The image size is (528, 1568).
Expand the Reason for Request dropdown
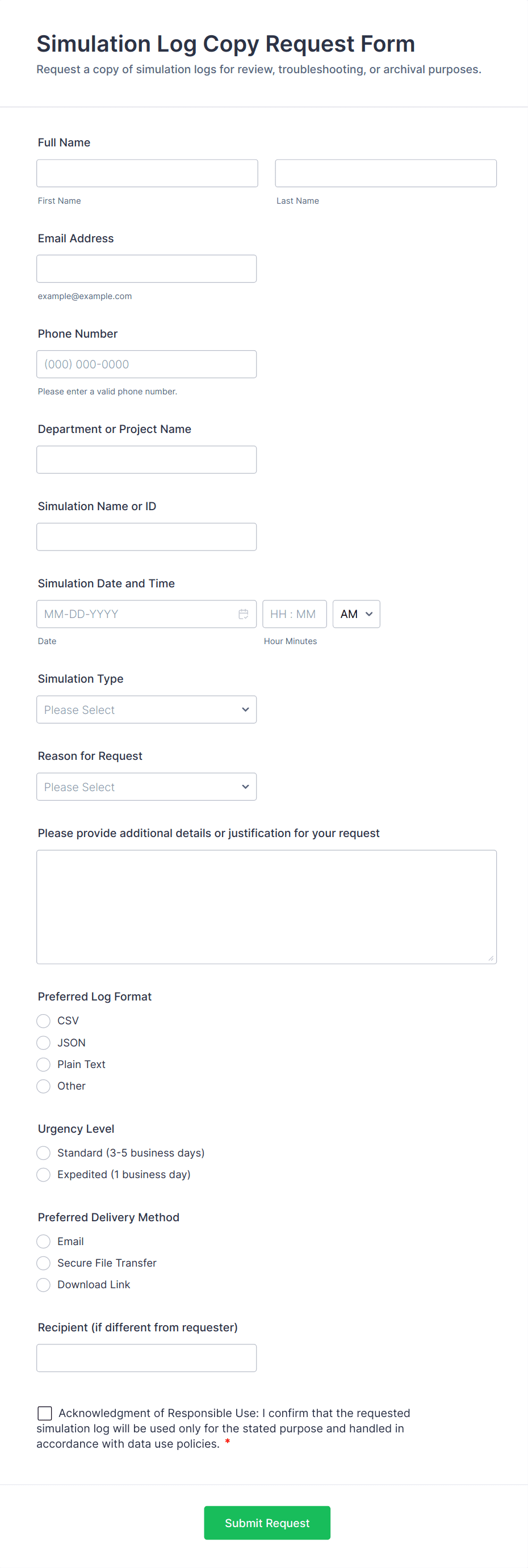pos(146,787)
